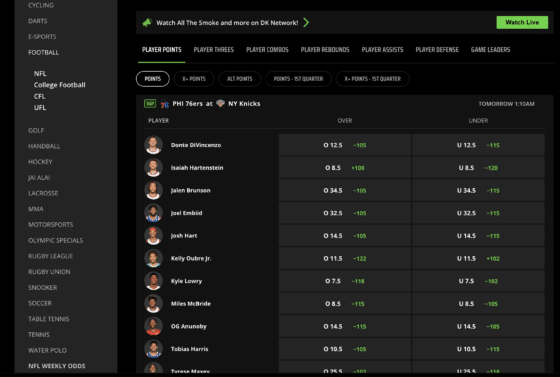Click the Joel Embiid player name

(x=186, y=213)
